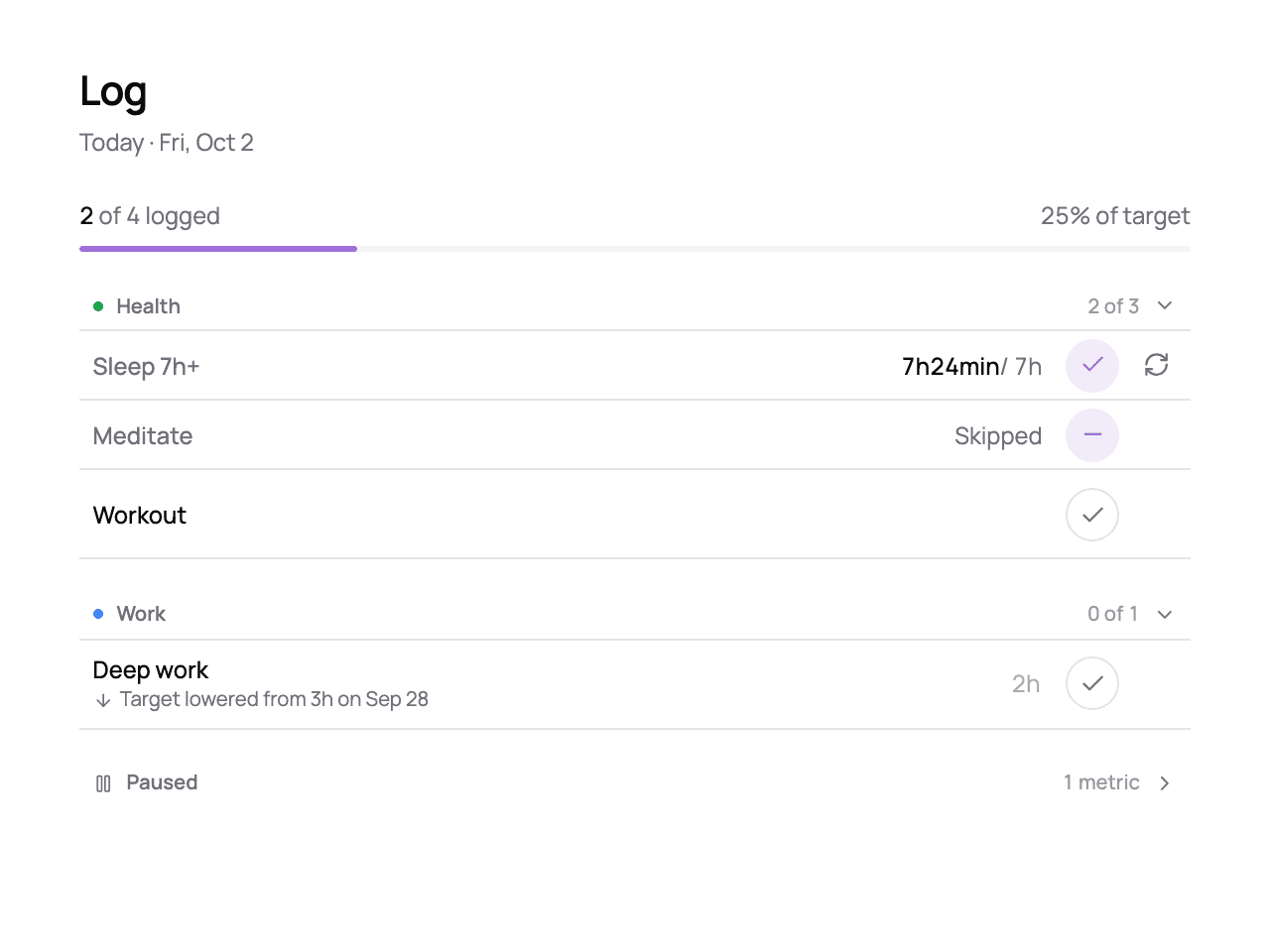The width and height of the screenshot is (1270, 952).
Task: Toggle the Meditate skipped minus button
Action: pos(1092,435)
